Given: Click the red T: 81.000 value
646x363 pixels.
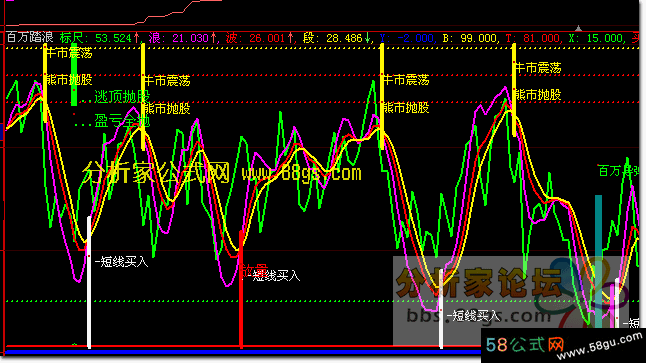Looking at the screenshot, I should click(x=533, y=38).
